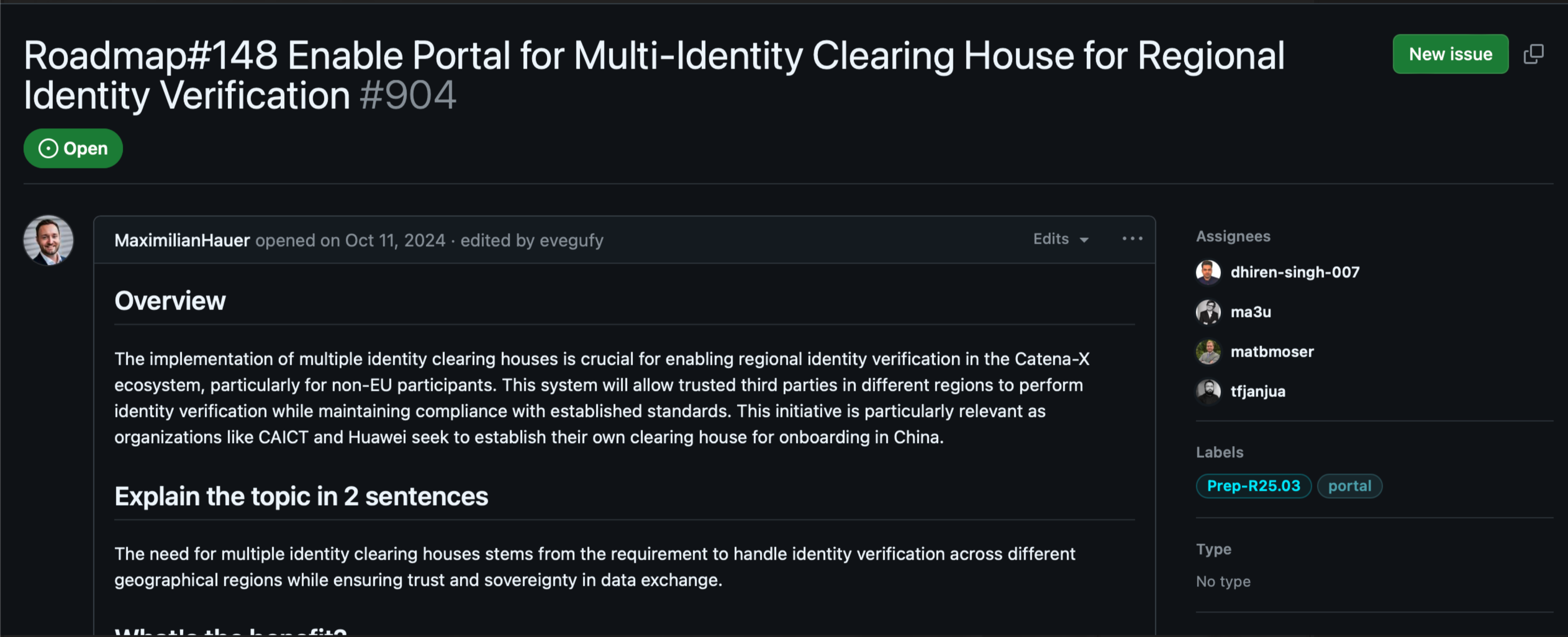The height and width of the screenshot is (637, 1568).
Task: Select the Prep-R25.03 label
Action: [1253, 486]
